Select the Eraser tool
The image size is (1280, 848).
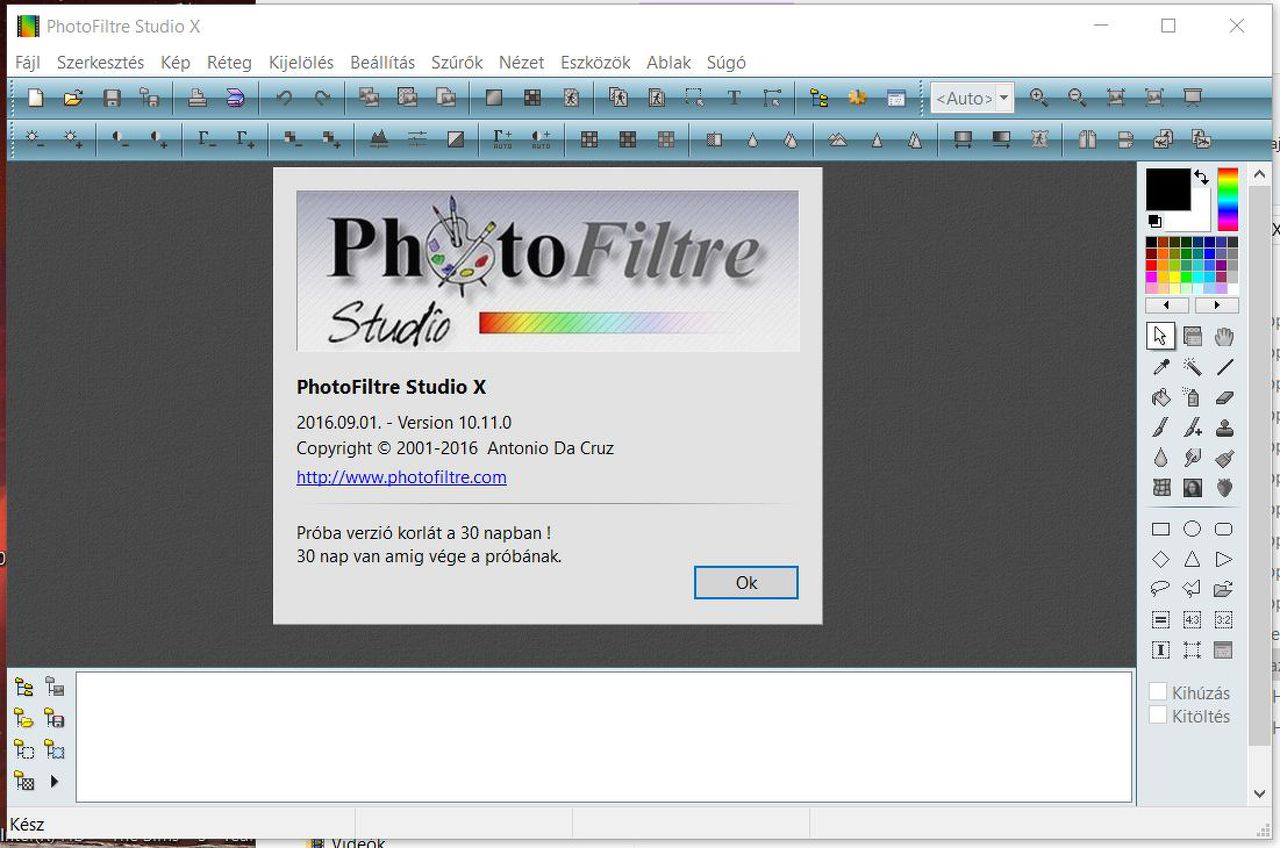click(x=1223, y=398)
